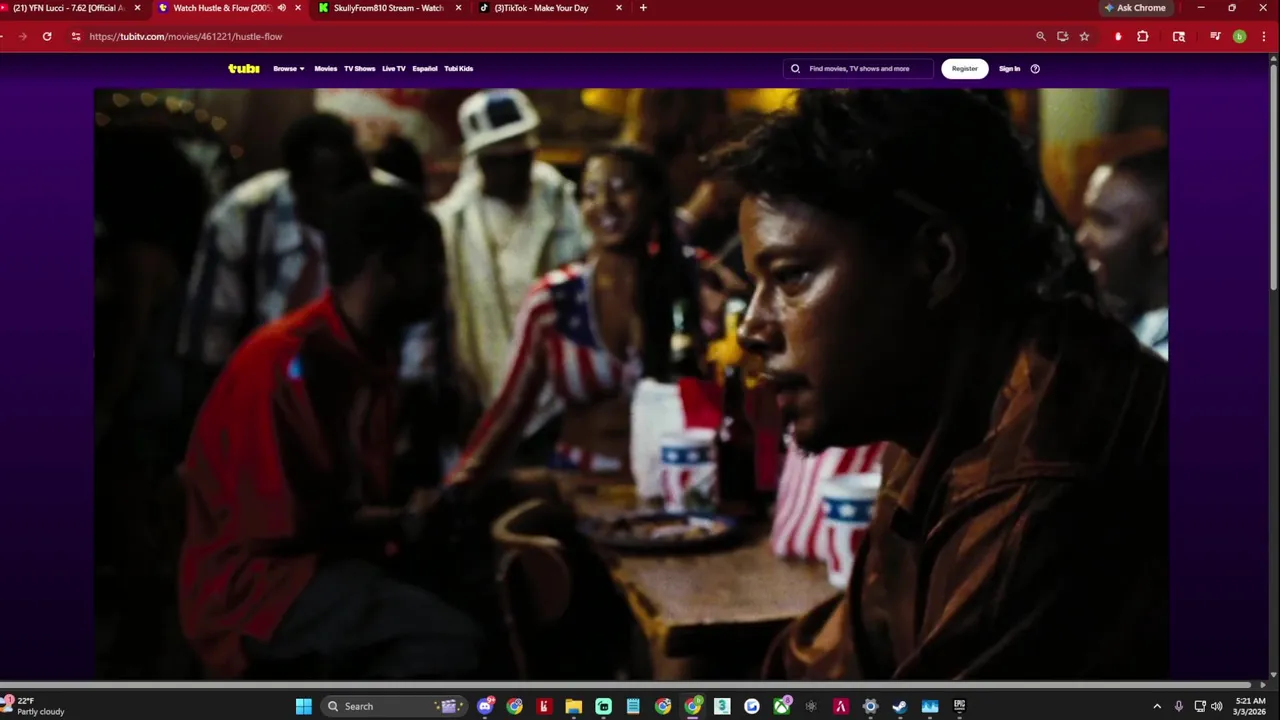Open the media controls music icon

click(x=1215, y=36)
